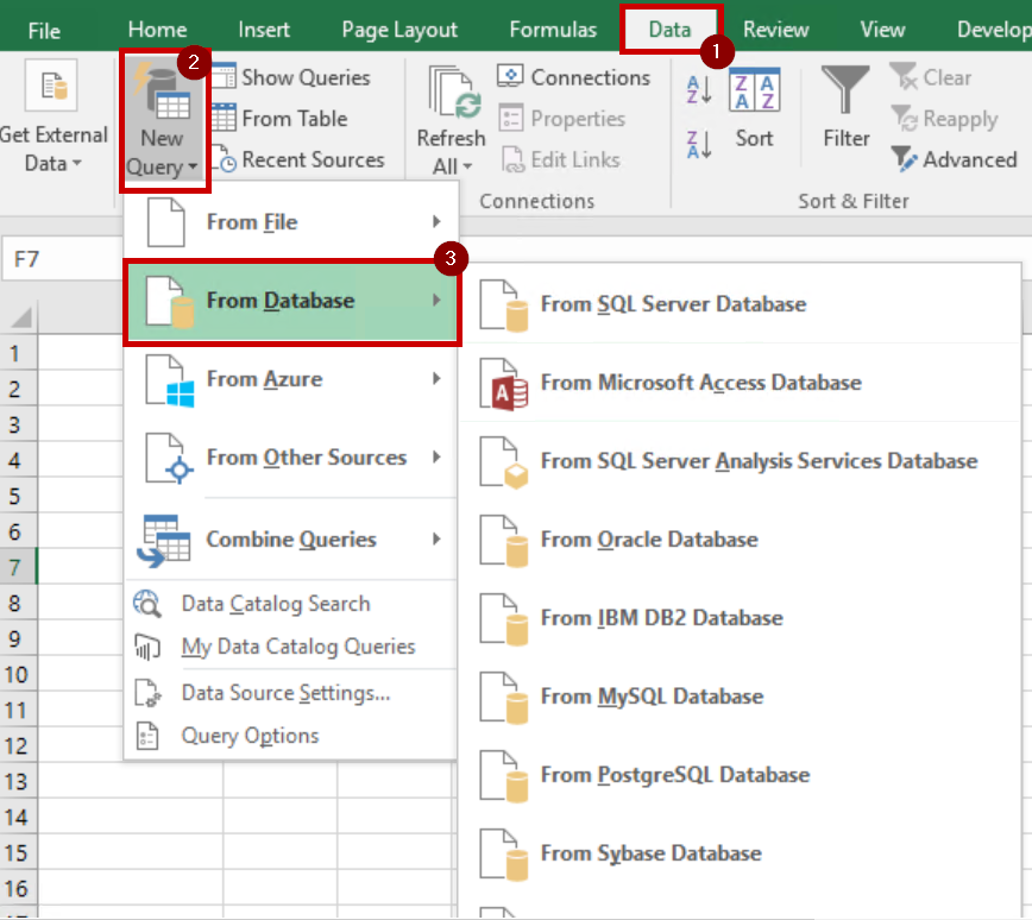Open the Get External Data dropdown arrow
This screenshot has width=1032, height=920.
click(x=77, y=163)
